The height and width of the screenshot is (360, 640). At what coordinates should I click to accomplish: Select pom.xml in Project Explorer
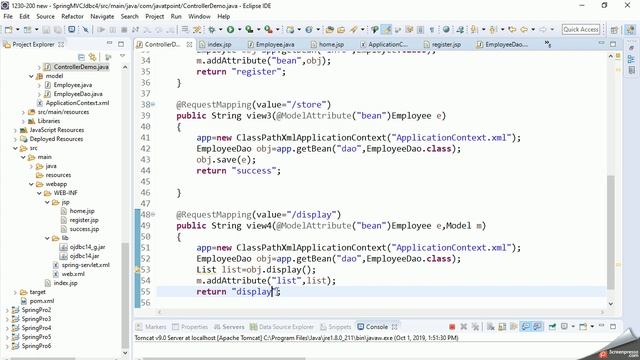coord(42,301)
